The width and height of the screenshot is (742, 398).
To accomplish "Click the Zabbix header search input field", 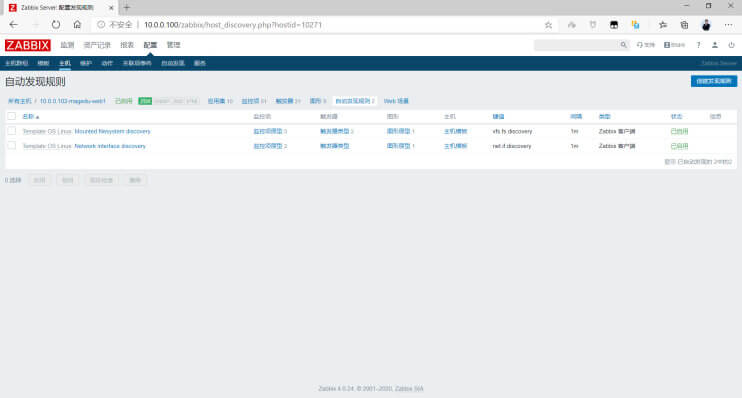I will (576, 45).
